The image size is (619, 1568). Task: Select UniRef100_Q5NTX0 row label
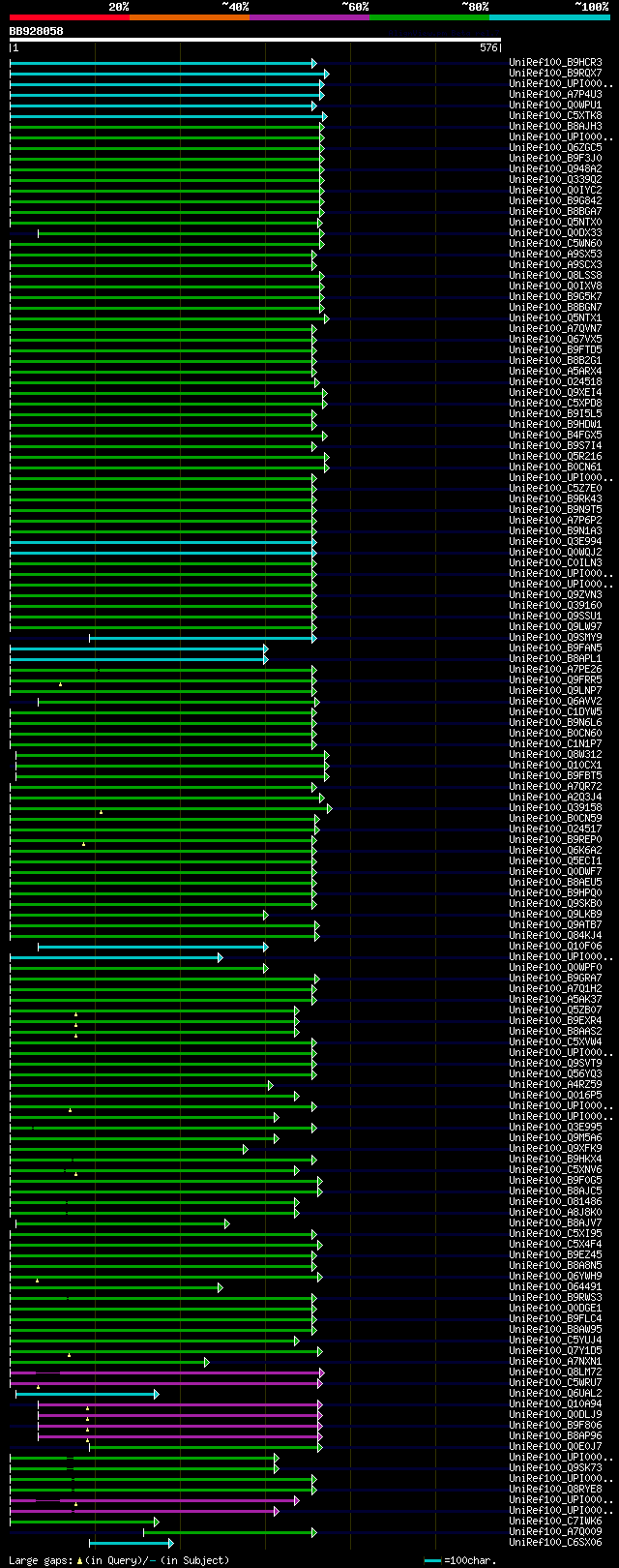pyautogui.click(x=555, y=223)
